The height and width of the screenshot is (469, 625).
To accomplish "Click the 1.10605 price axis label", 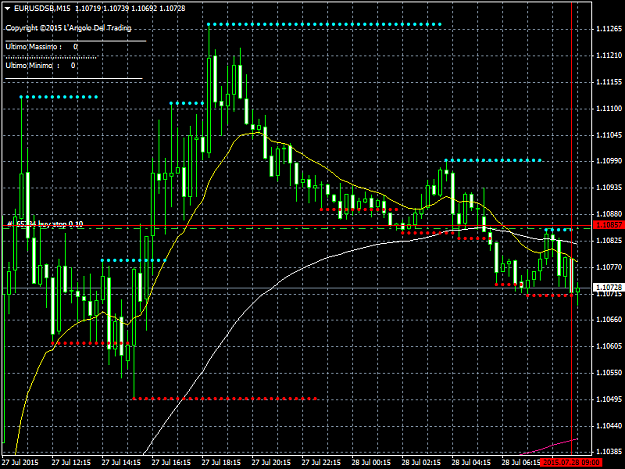I will (609, 346).
